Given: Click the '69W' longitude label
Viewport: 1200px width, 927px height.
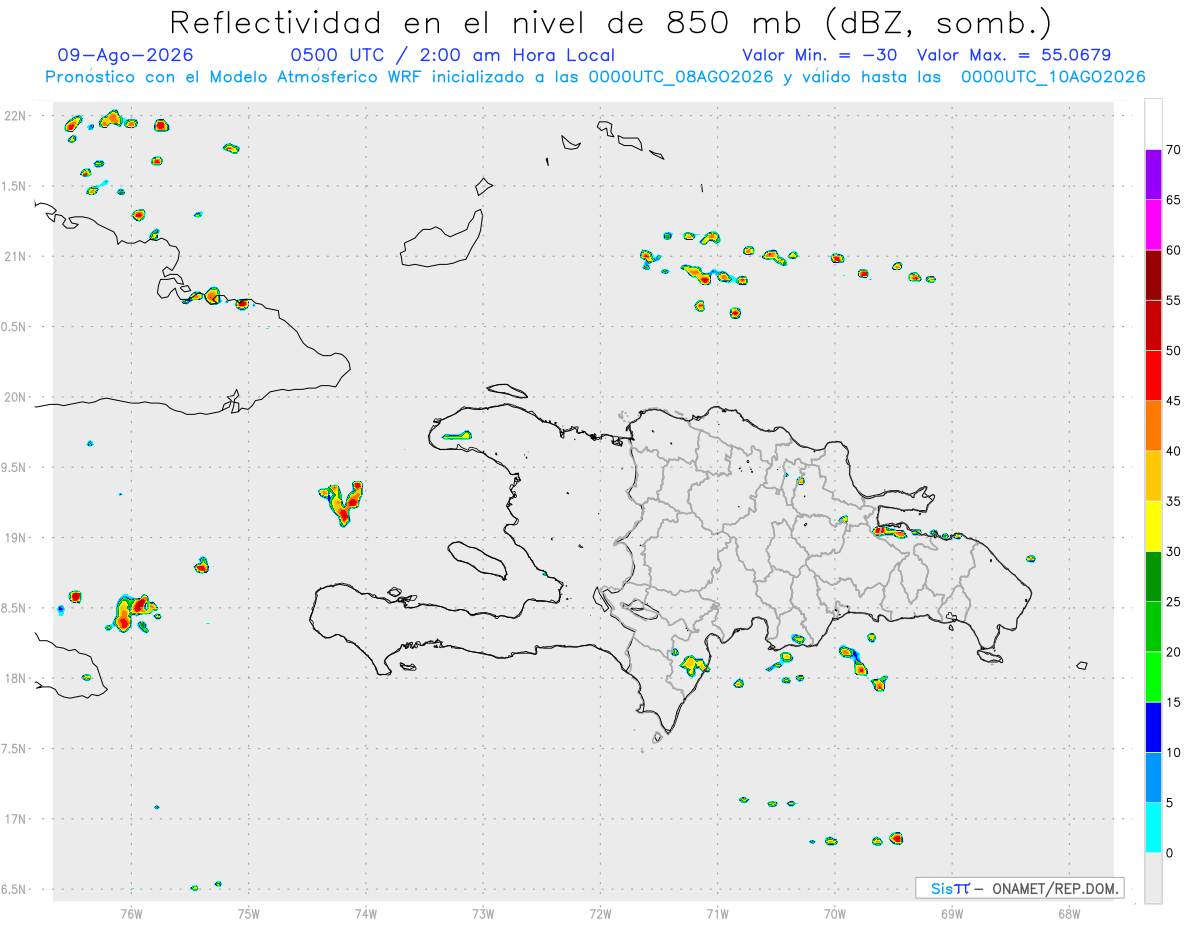Looking at the screenshot, I should pos(952,912).
